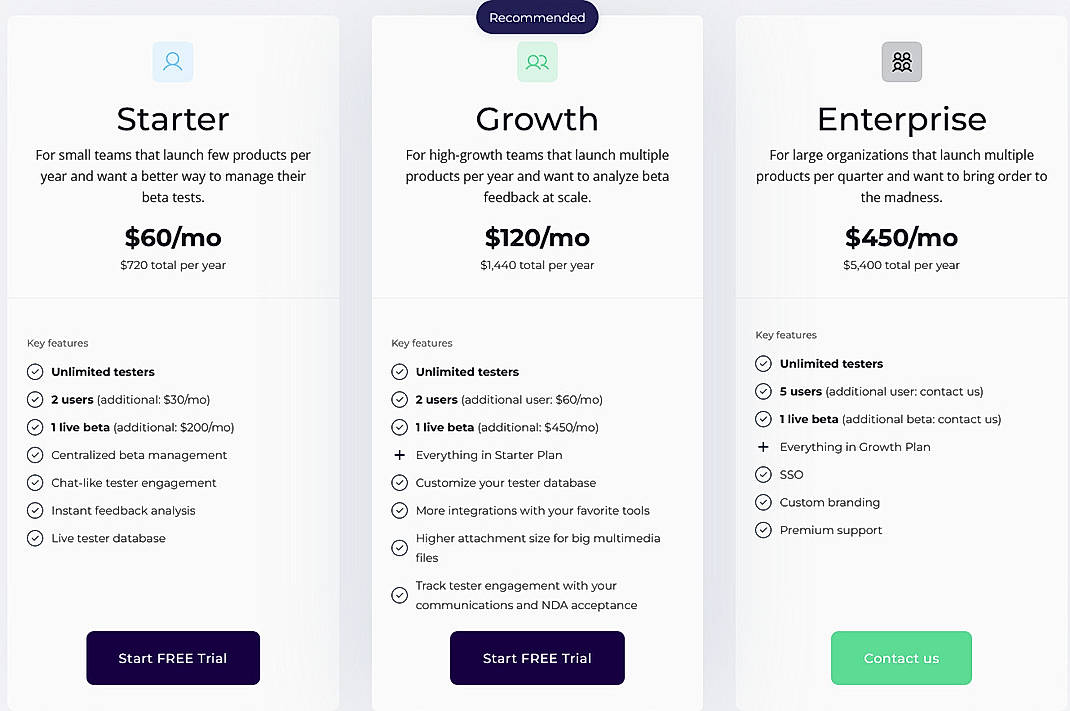This screenshot has height=711, width=1070.
Task: Click the team icon above Enterprise
Action: 901,61
